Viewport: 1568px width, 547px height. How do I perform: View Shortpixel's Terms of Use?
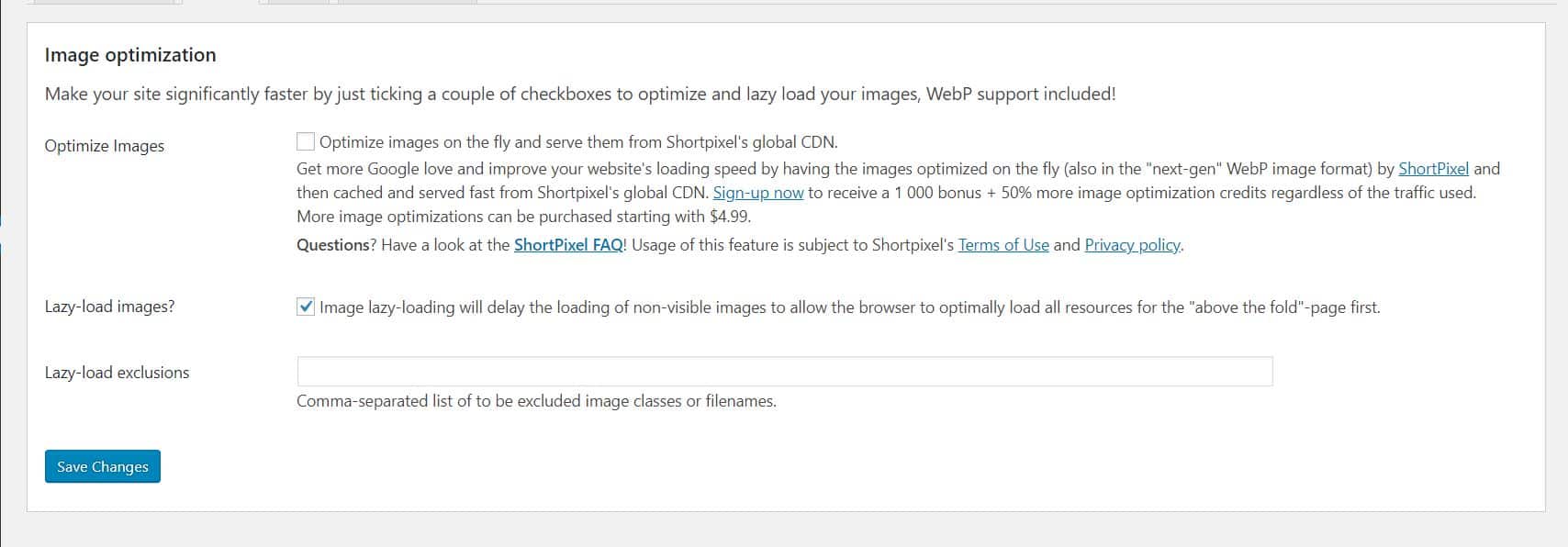[1003, 245]
